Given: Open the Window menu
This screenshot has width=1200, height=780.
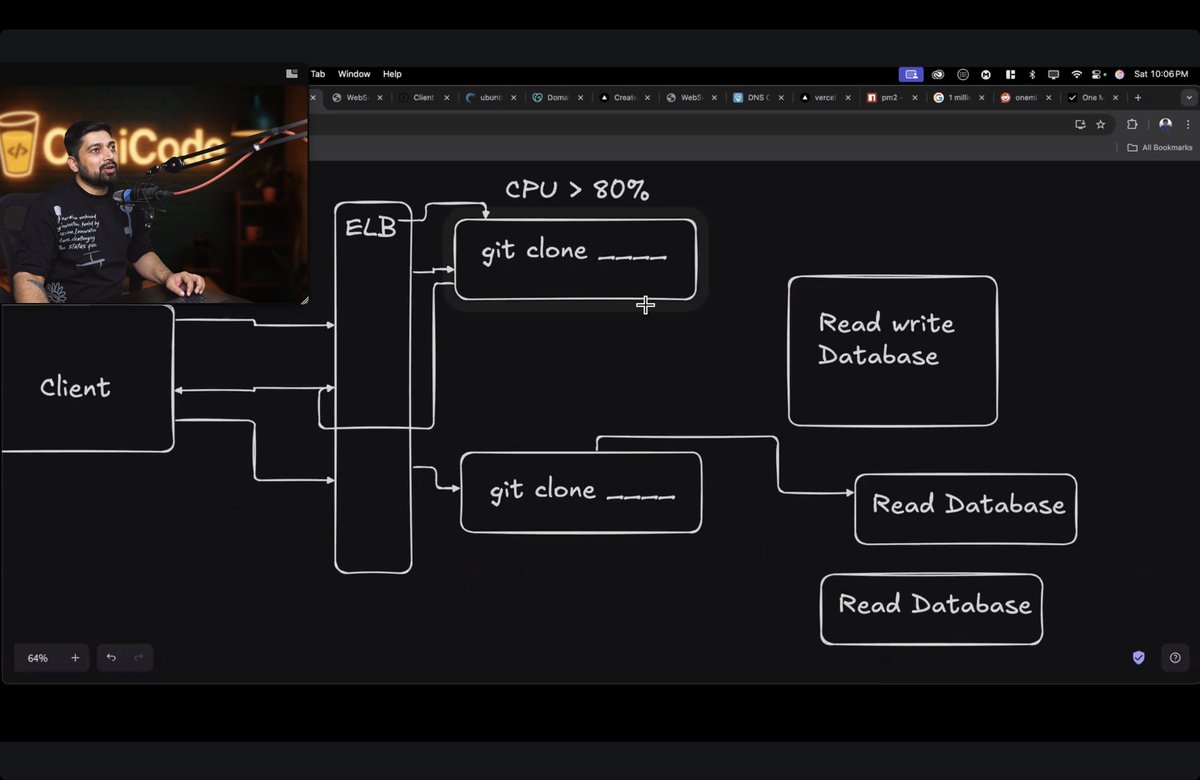Looking at the screenshot, I should click(x=354, y=73).
